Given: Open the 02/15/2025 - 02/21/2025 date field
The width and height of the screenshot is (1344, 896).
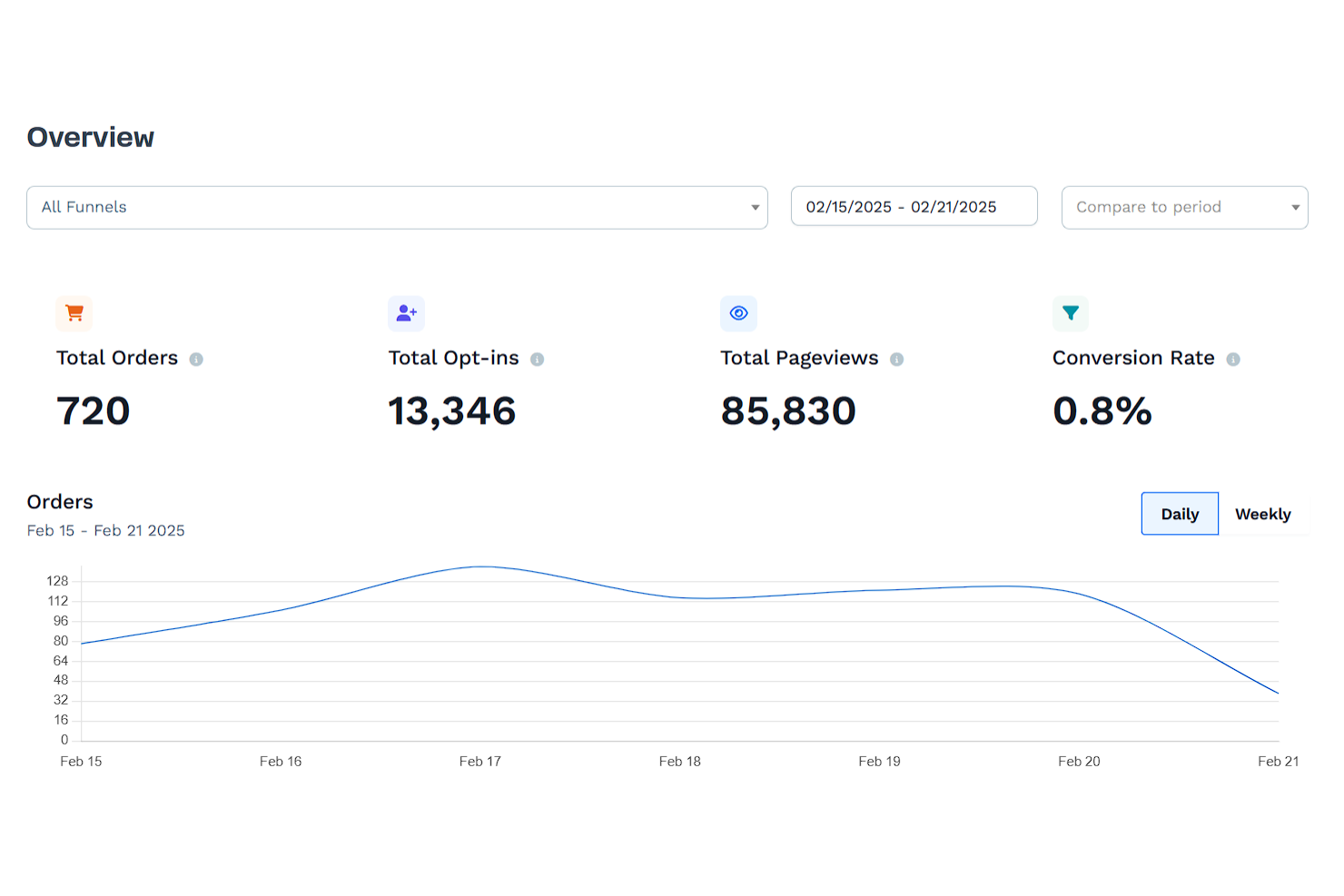Looking at the screenshot, I should 914,206.
